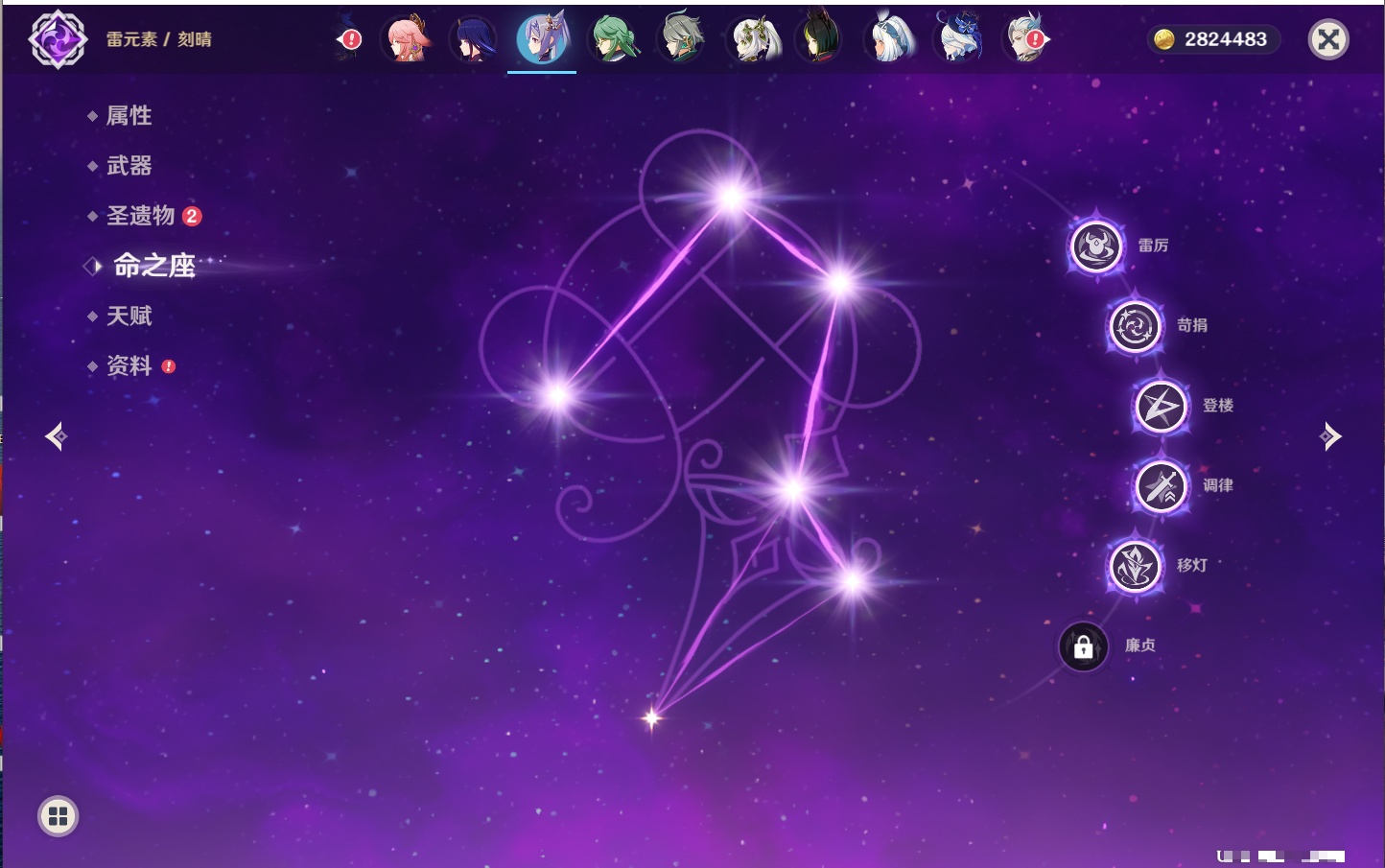Viewport: 1385px width, 868px height.
Task: Switch to the previous character arrow
Action: click(56, 436)
